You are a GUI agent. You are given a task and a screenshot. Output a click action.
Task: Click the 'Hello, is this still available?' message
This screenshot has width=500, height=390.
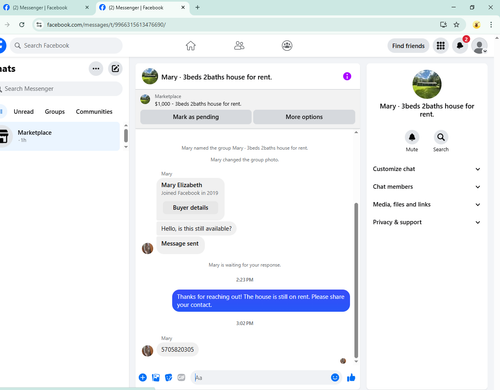click(x=196, y=229)
